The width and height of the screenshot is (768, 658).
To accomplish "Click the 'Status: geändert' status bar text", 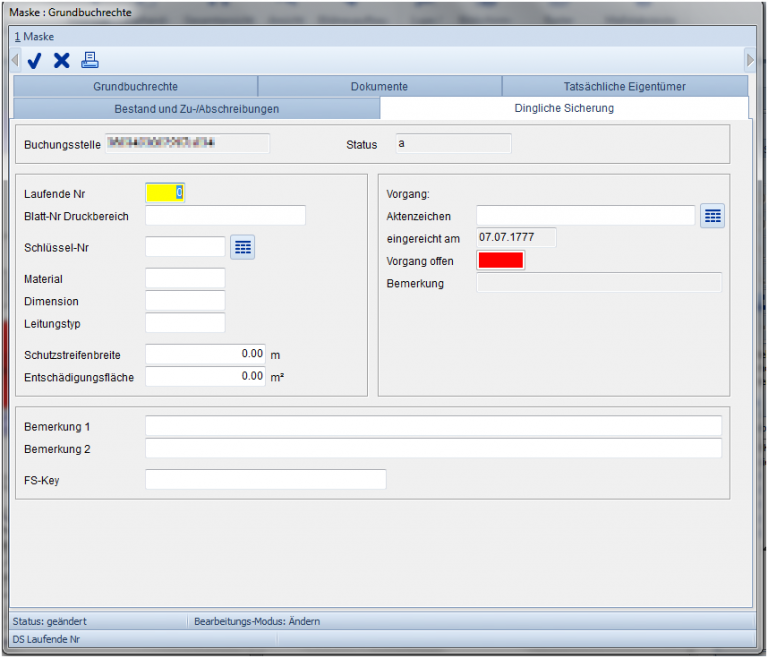I will coord(49,621).
